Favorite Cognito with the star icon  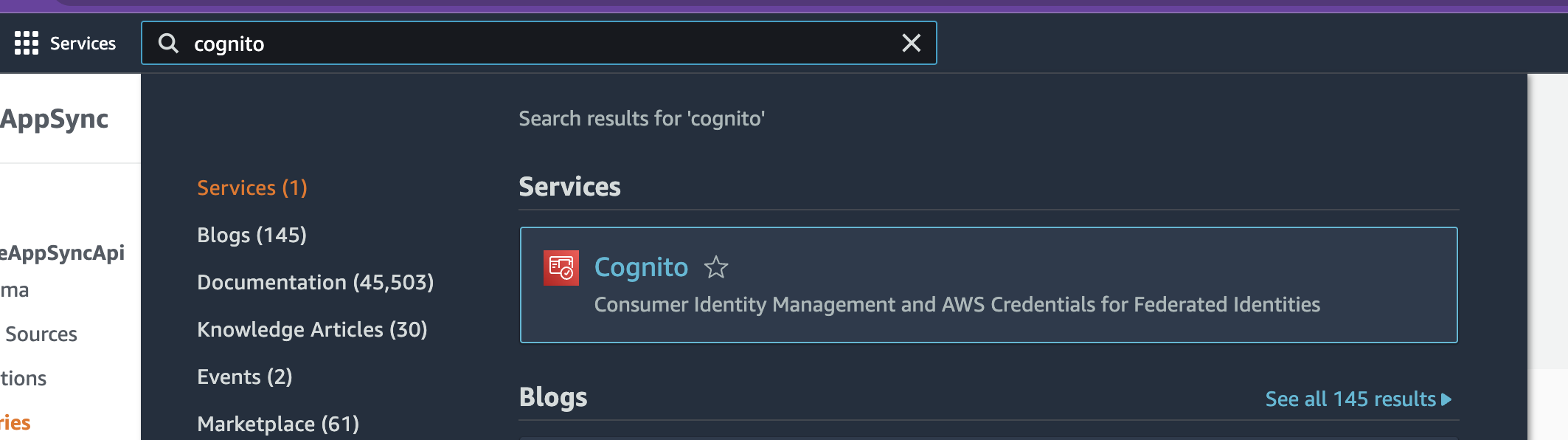tap(716, 267)
